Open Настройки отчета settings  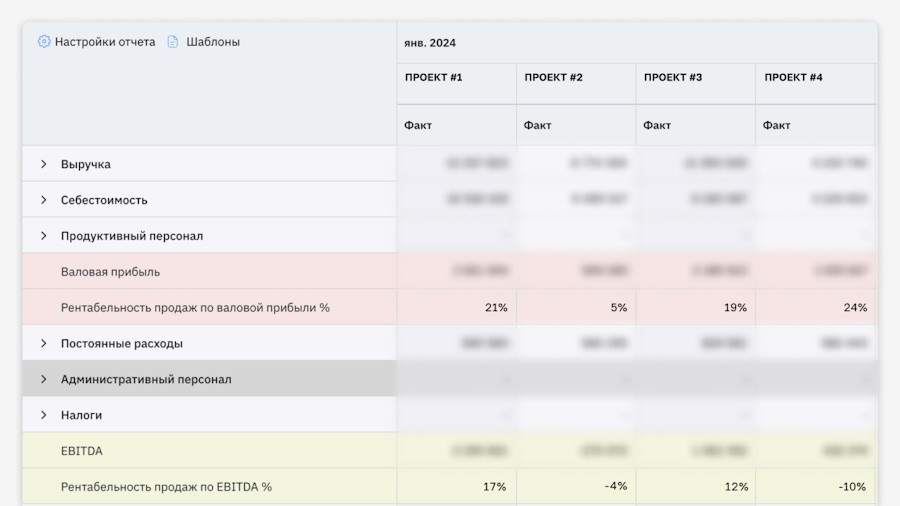pos(104,42)
